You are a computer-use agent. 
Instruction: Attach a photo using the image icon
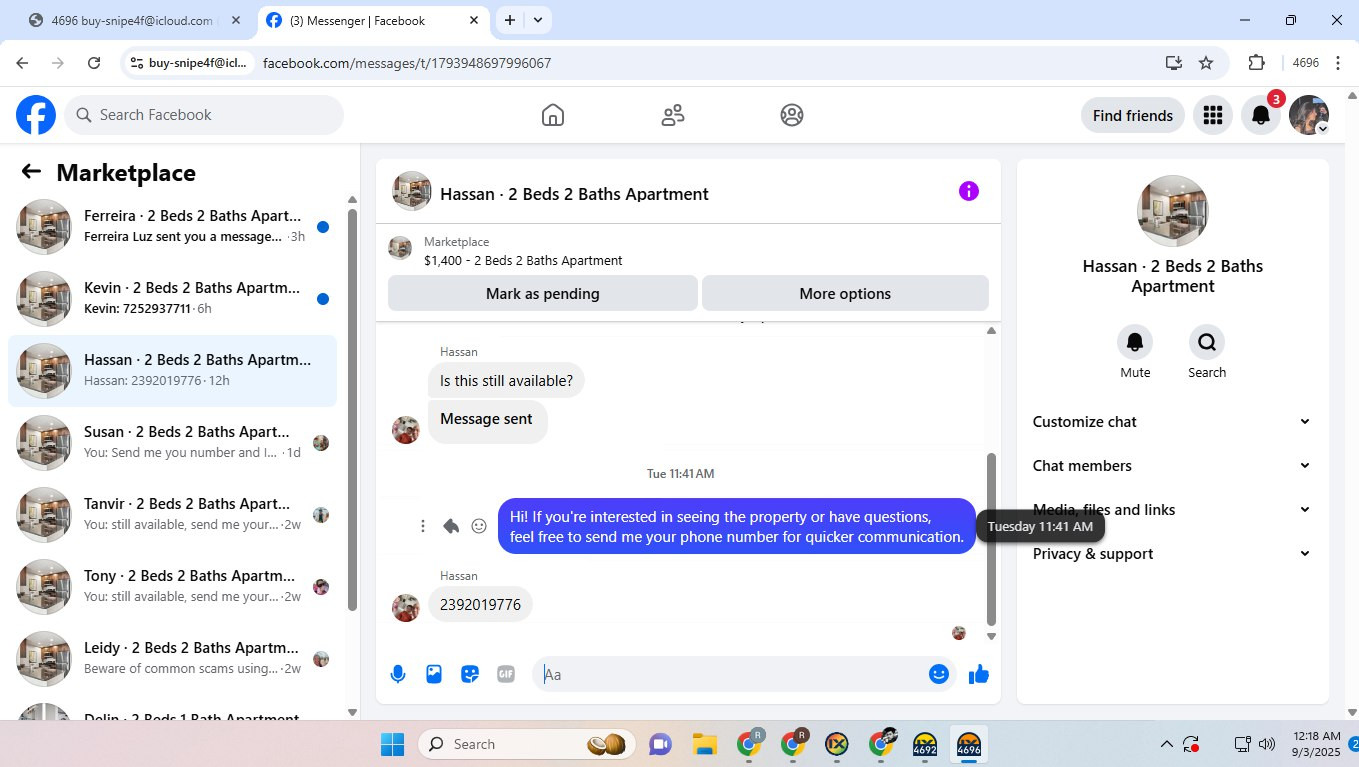click(434, 674)
